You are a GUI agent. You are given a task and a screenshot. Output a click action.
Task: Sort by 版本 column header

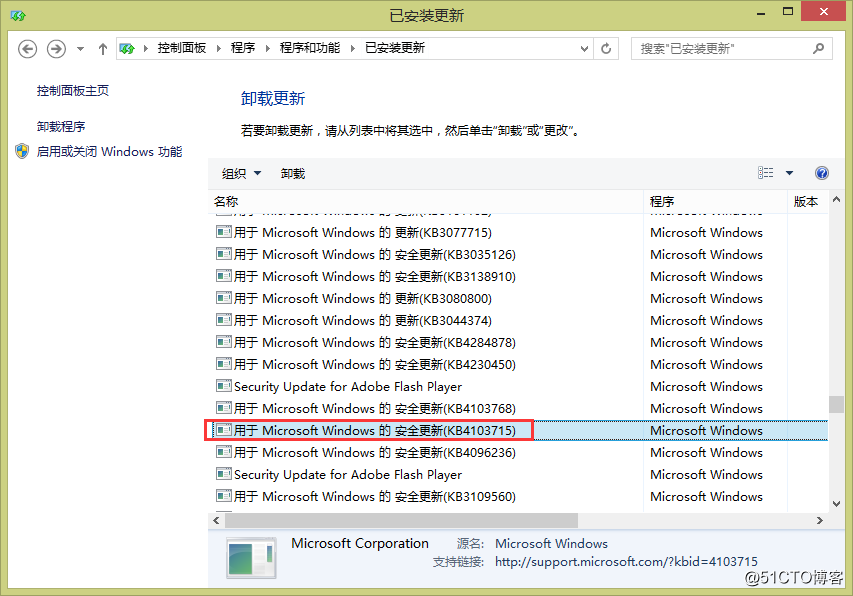[806, 202]
